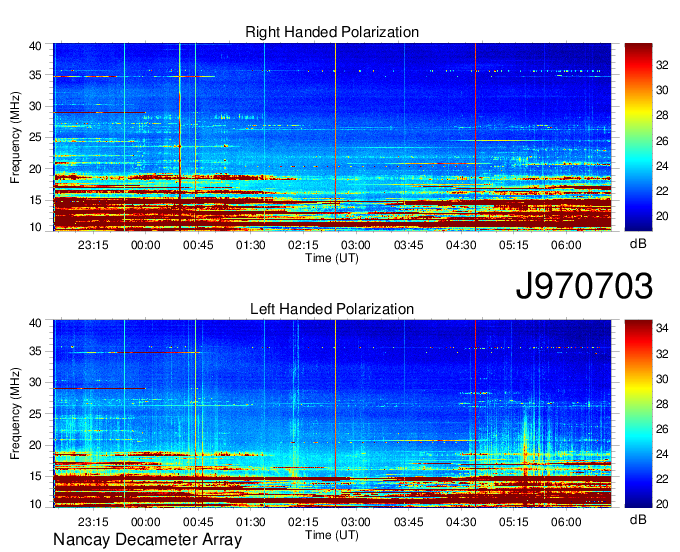Select the 25 MHz tick of Right Handed plot
Image resolution: width=680 pixels, height=552 pixels.
[35, 137]
